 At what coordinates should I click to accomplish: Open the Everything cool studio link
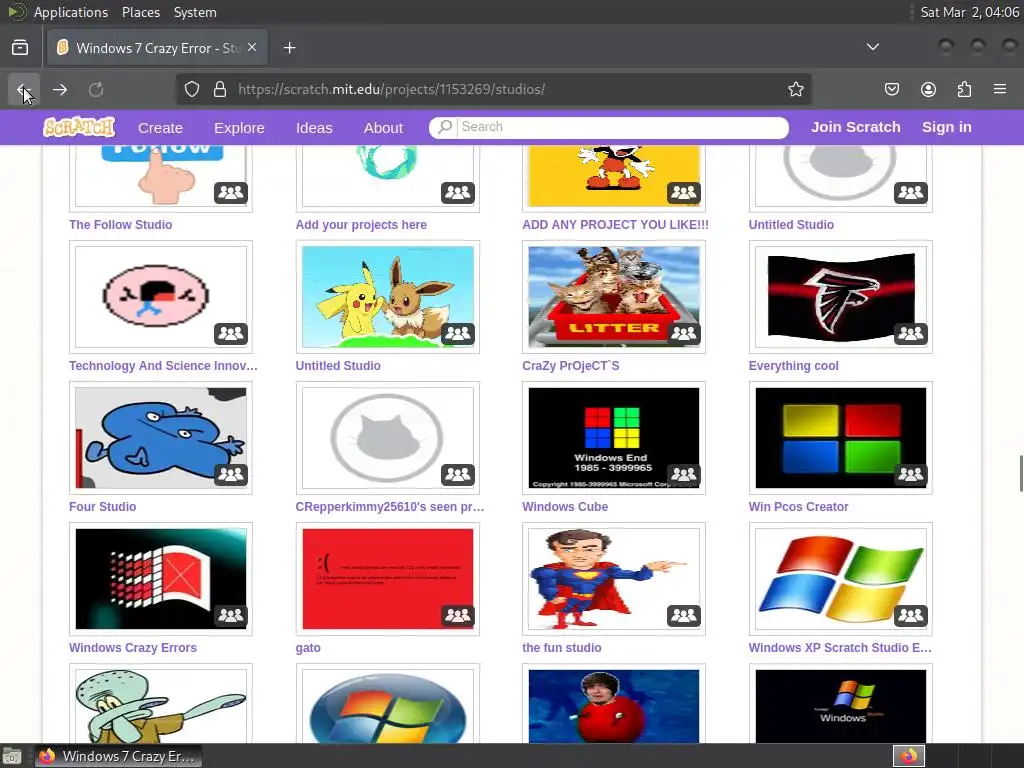click(x=793, y=366)
